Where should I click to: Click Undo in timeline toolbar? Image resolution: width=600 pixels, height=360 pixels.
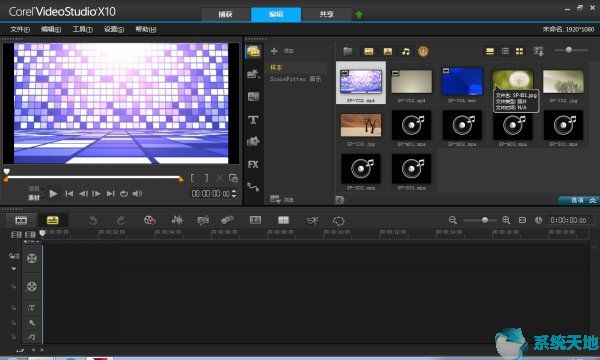coord(93,221)
